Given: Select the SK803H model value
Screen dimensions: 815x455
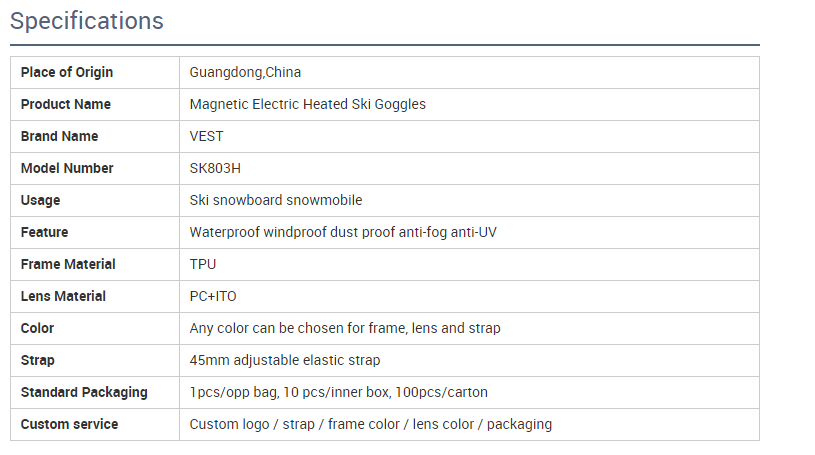Looking at the screenshot, I should 215,168.
